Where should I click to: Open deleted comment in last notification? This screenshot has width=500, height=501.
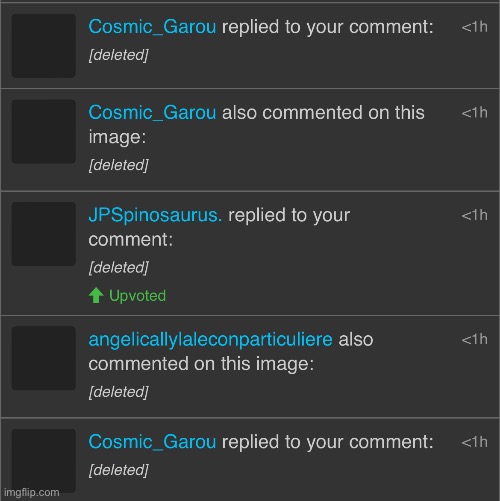pos(118,470)
